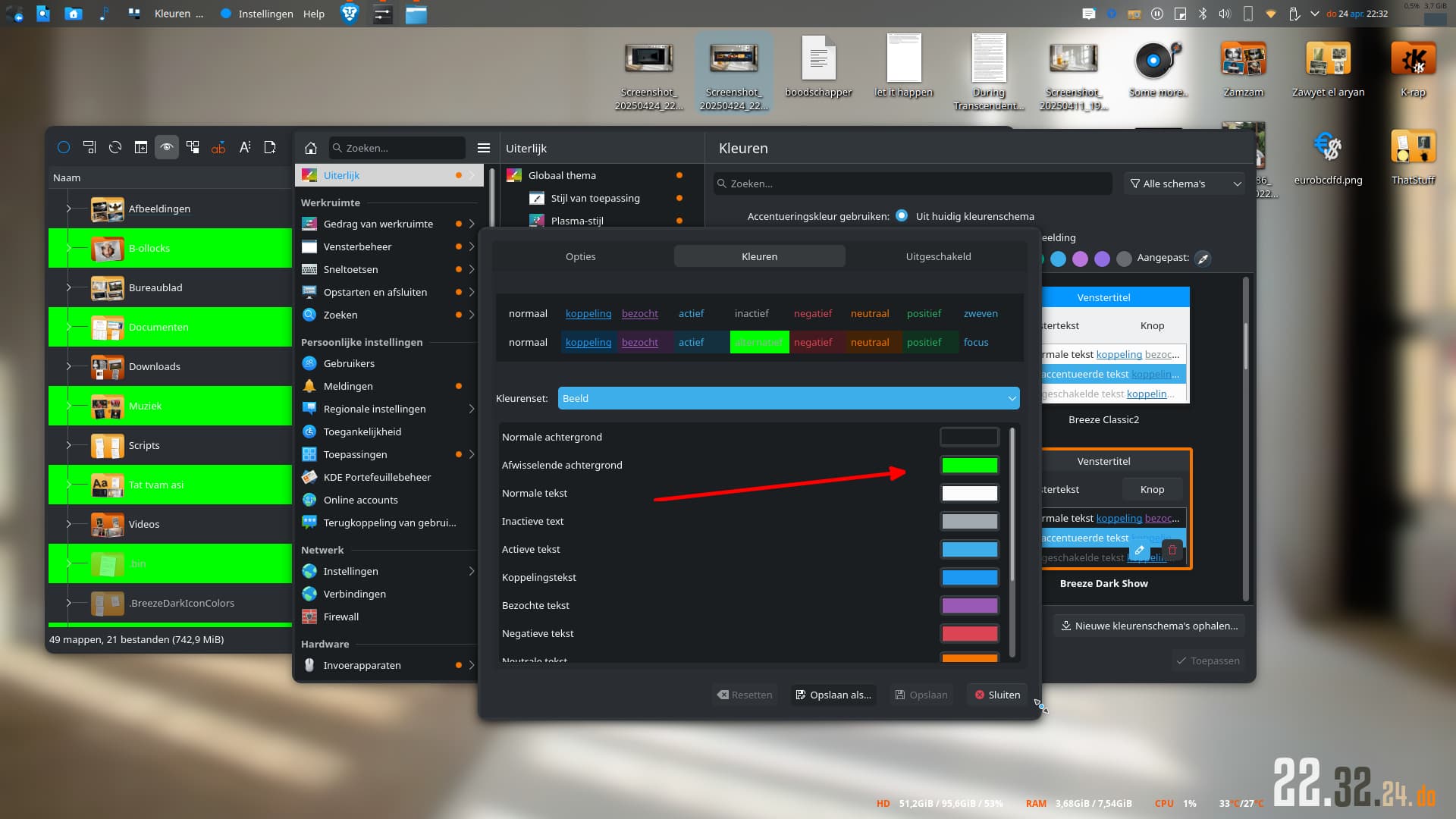Open the Normale tekst white color swatch
This screenshot has width=1456, height=819.
point(969,494)
